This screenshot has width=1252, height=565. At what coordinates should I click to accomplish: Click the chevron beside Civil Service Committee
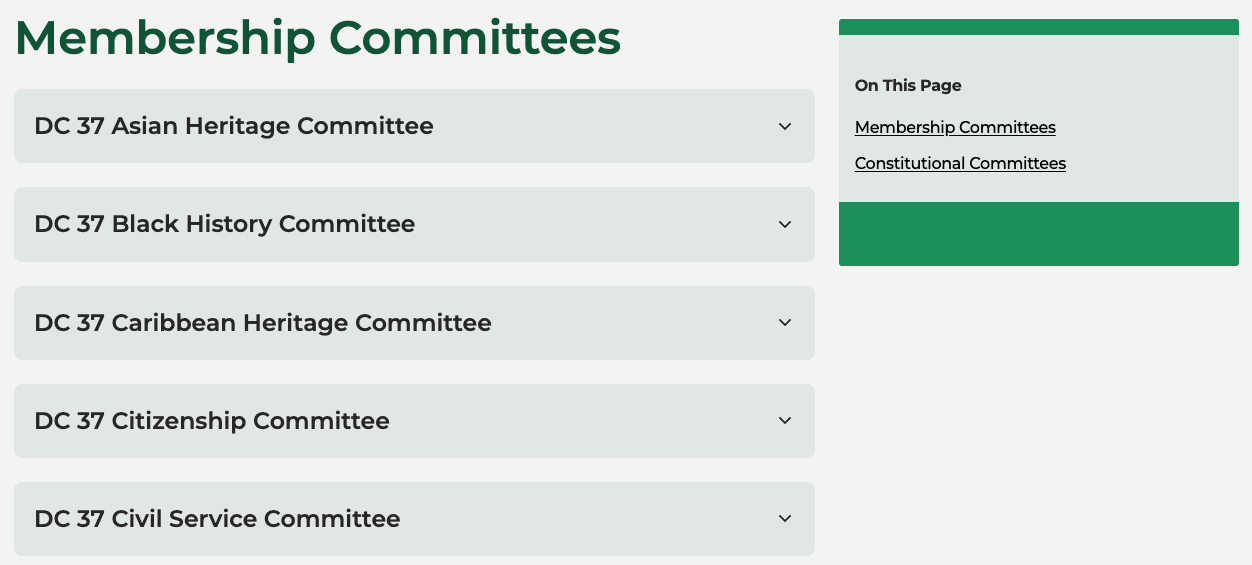pyautogui.click(x=785, y=519)
